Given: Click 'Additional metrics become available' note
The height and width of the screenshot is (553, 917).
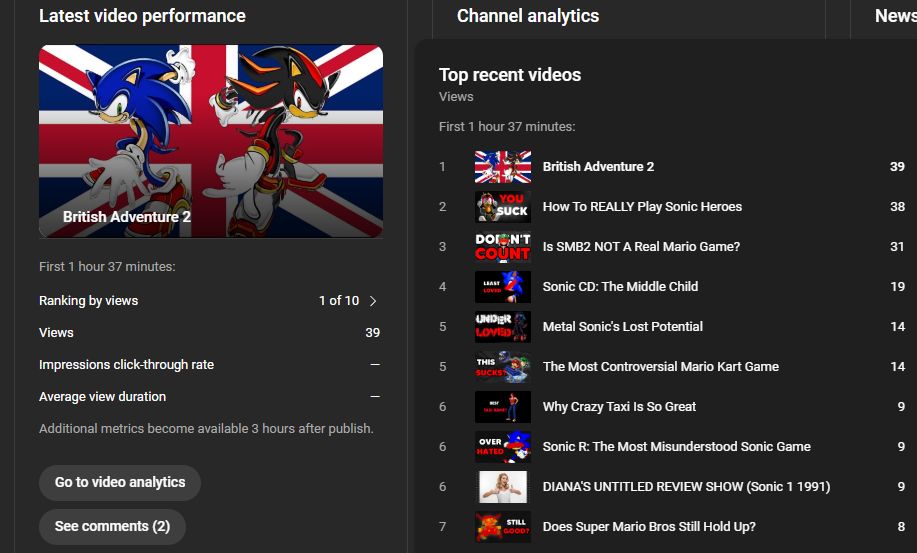Looking at the screenshot, I should click(206, 428).
